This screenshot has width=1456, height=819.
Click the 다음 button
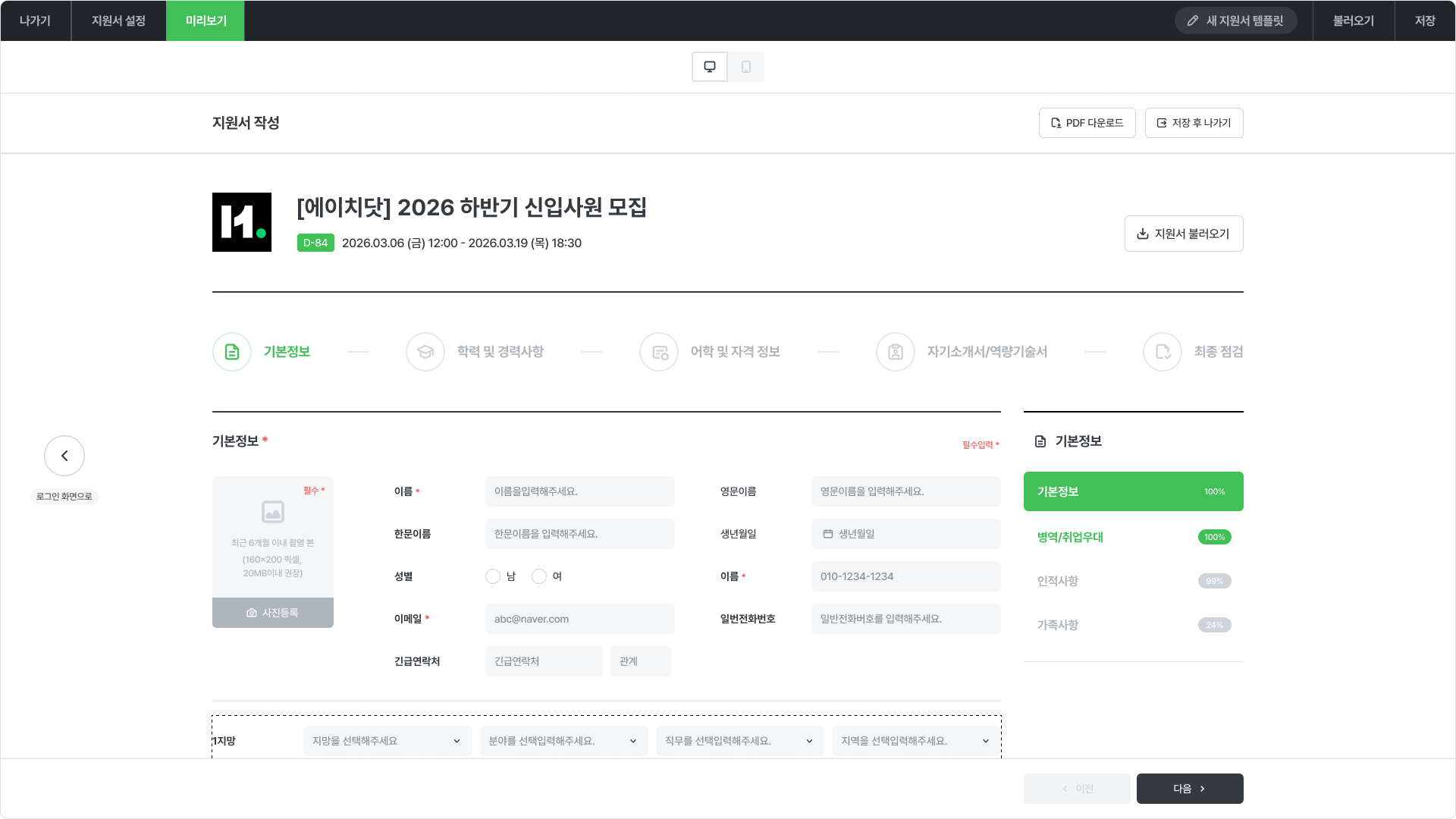(1189, 789)
